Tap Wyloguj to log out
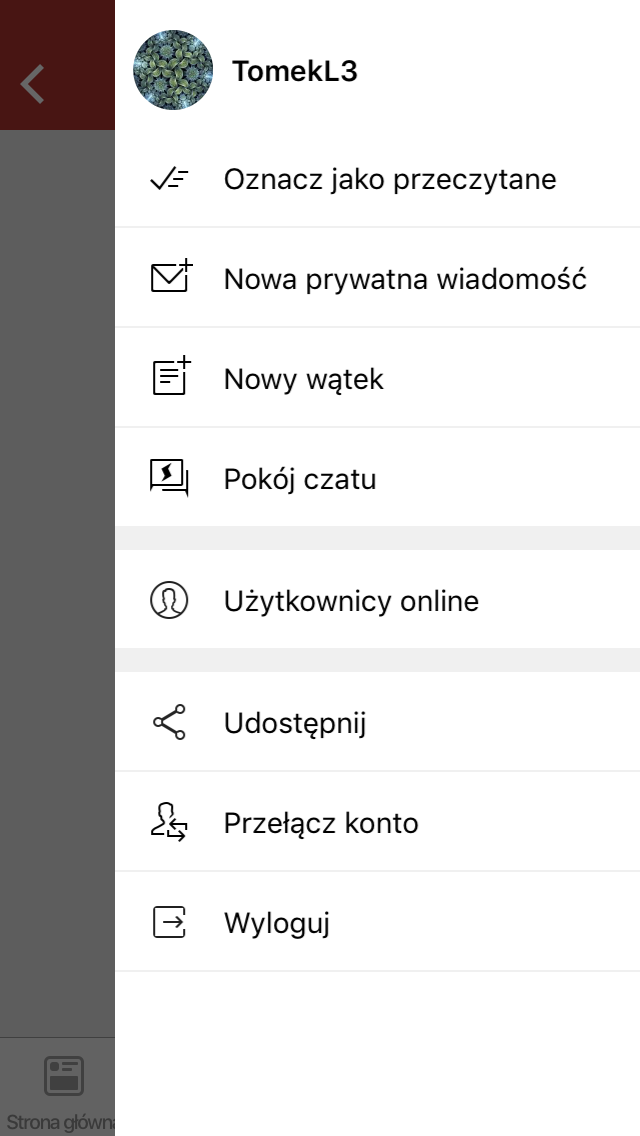 coord(277,924)
